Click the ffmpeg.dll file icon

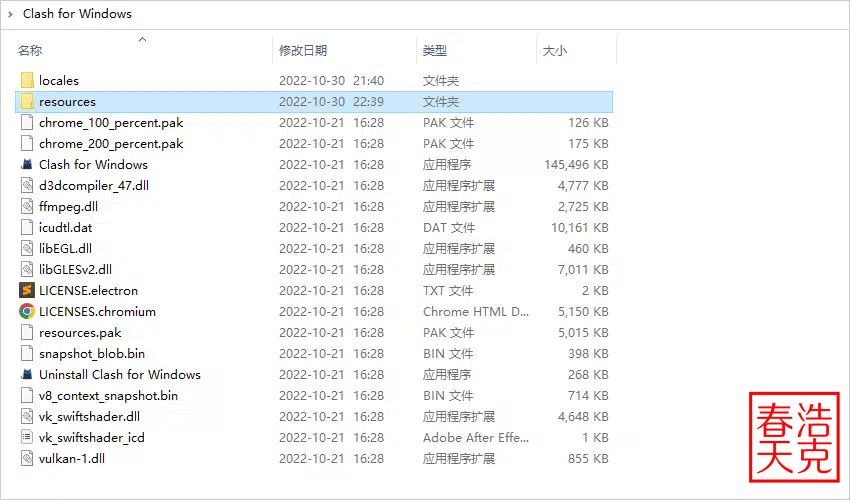tap(27, 207)
